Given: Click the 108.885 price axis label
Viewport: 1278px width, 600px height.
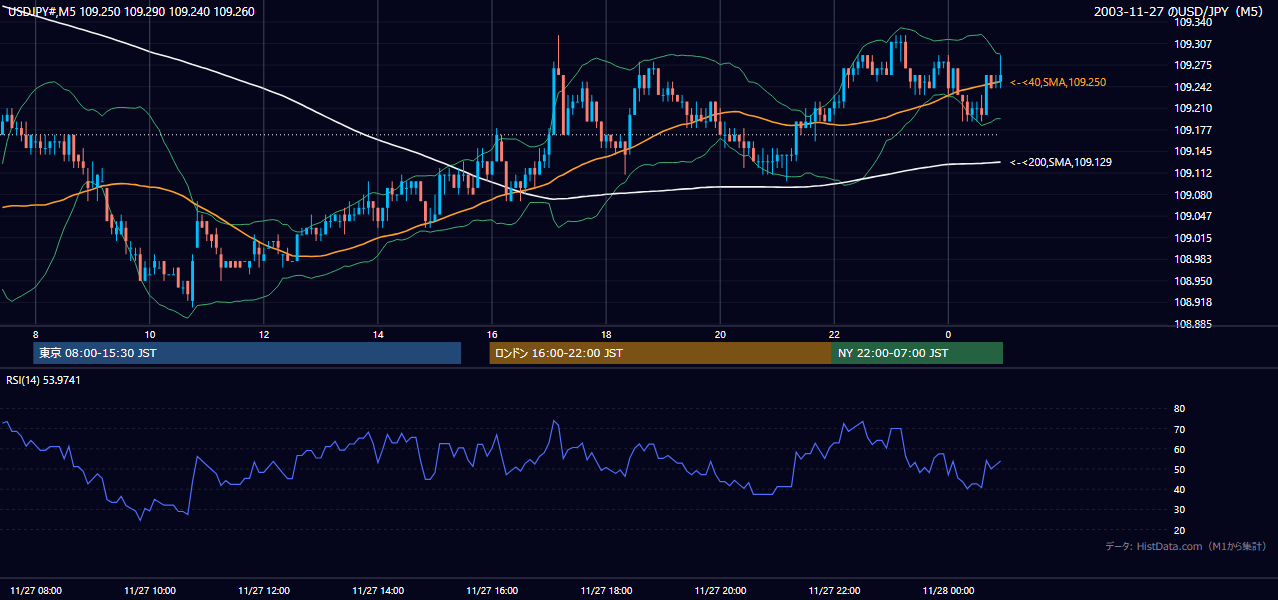Looking at the screenshot, I should (1193, 324).
